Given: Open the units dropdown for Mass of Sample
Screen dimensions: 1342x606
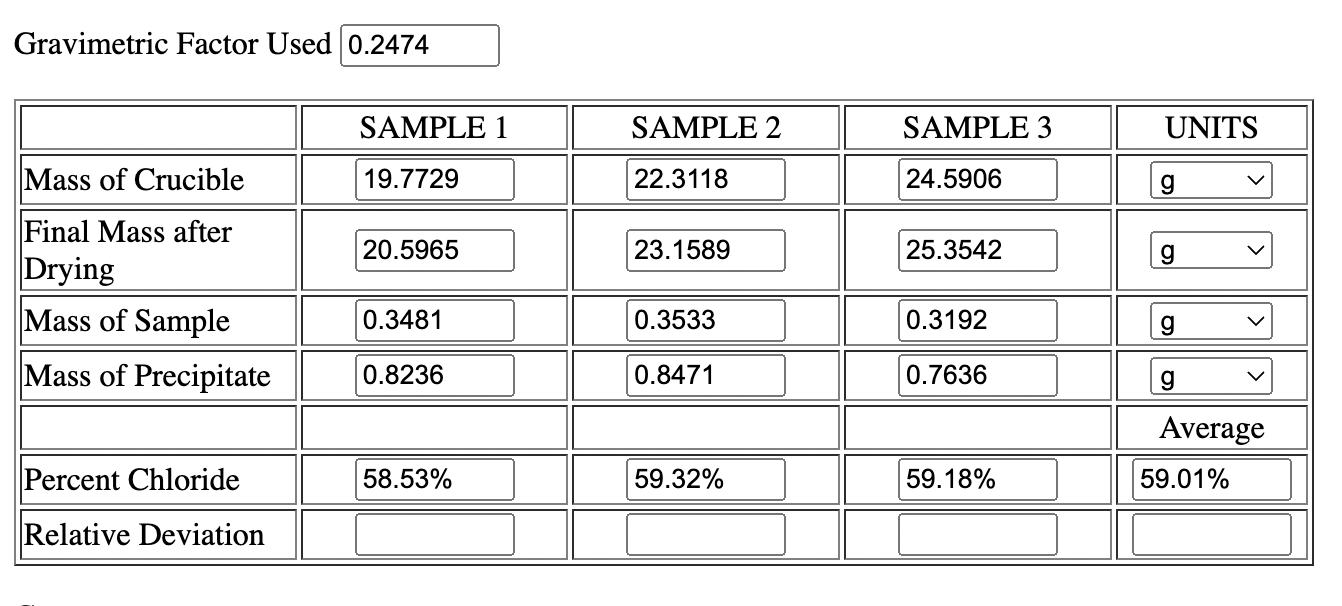Looking at the screenshot, I should pyautogui.click(x=1211, y=320).
